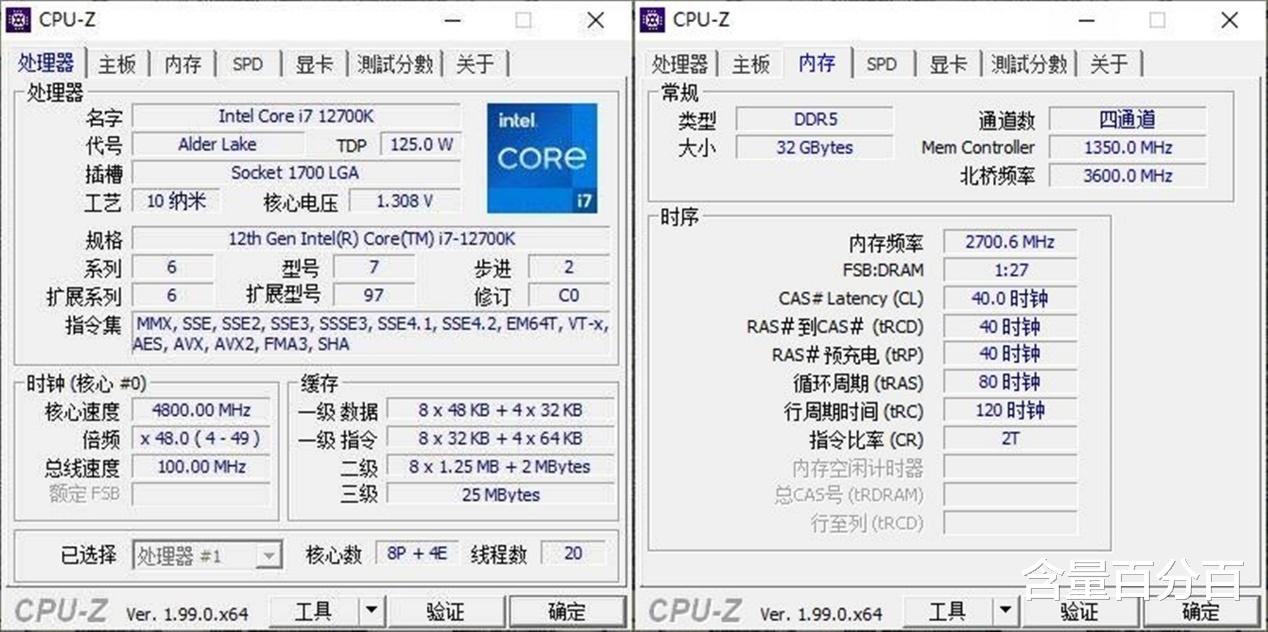
Task: Click the 内存频率 field showing 2700.6 MHz
Action: (x=1009, y=241)
